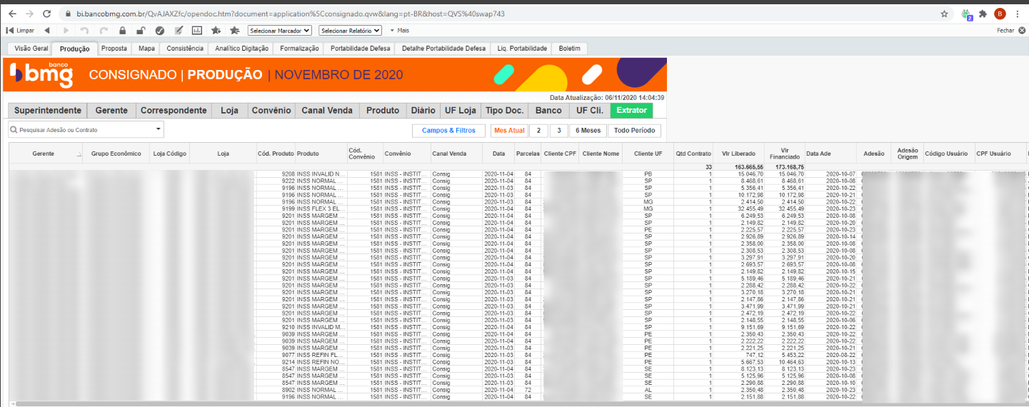The image size is (1029, 407).
Task: Open the Mapa tab
Action: (146, 49)
